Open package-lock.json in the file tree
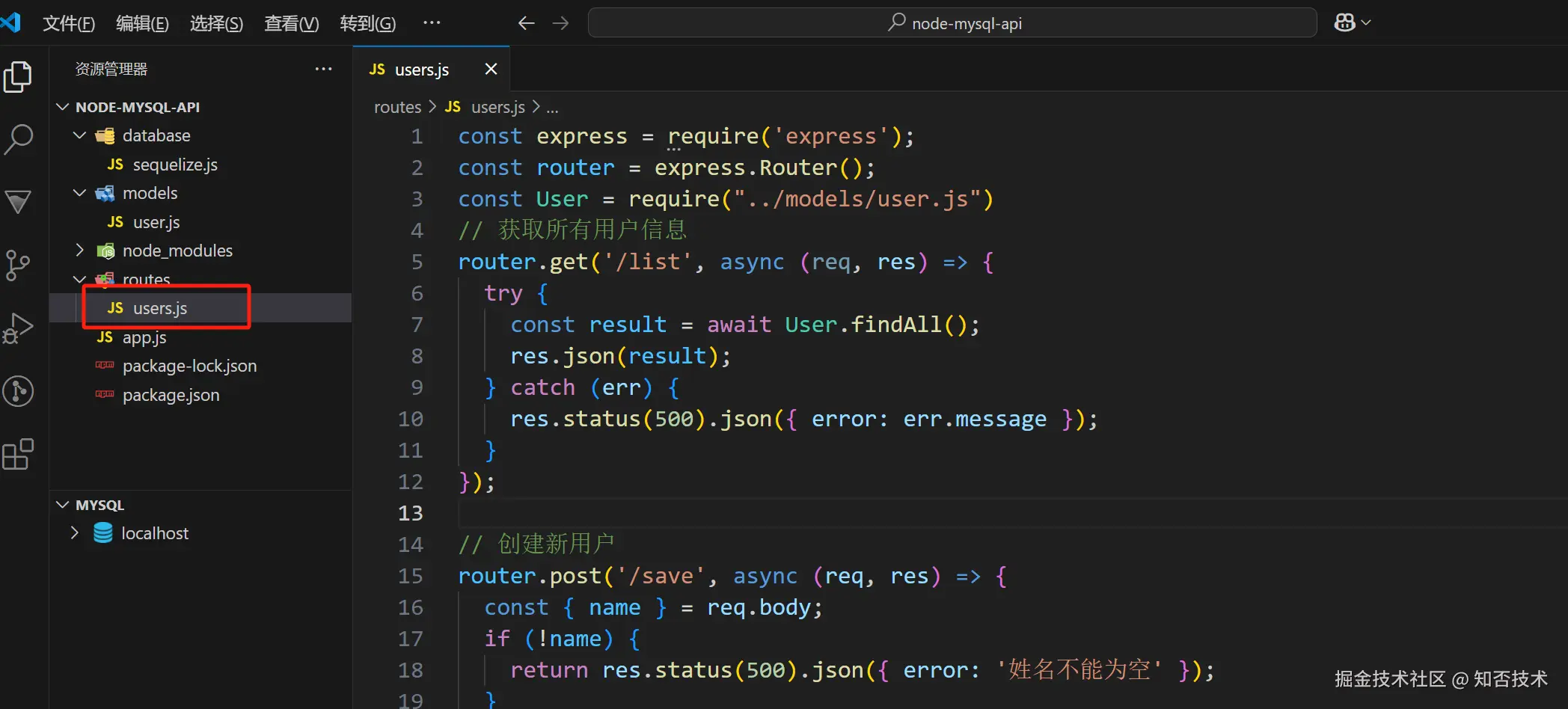Viewport: 1568px width, 709px height. pos(189,366)
